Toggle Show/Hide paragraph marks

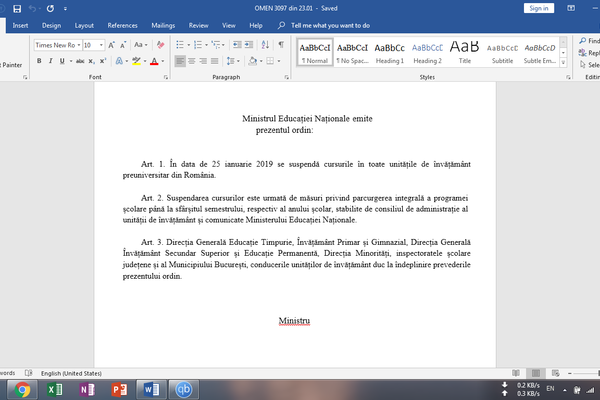click(x=281, y=45)
